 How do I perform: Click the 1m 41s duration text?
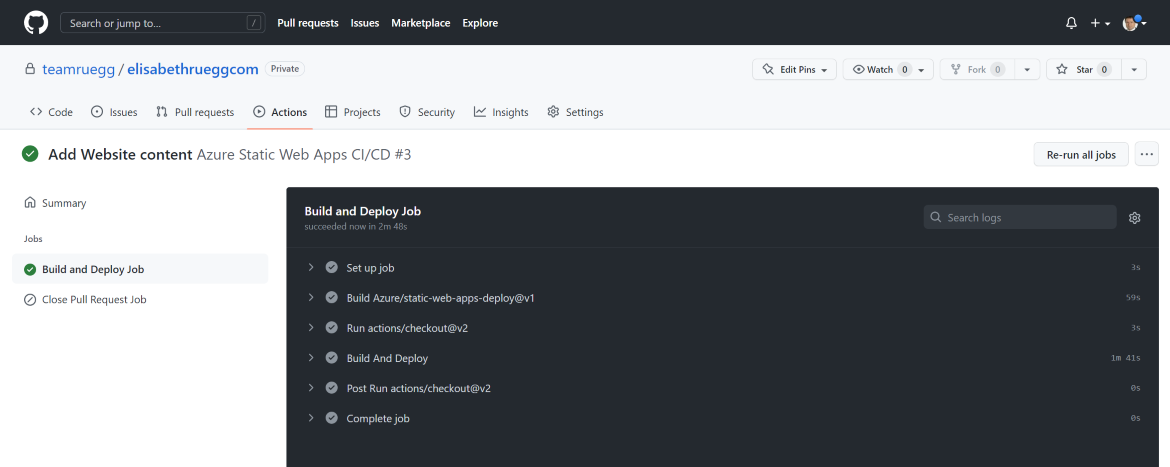[1125, 358]
